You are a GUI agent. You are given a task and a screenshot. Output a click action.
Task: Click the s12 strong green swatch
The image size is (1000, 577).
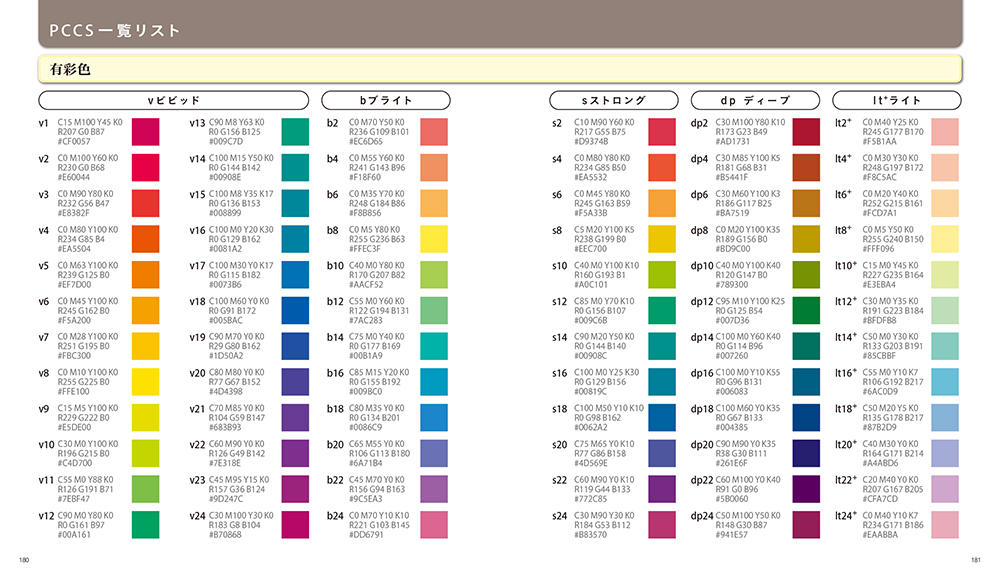662,310
